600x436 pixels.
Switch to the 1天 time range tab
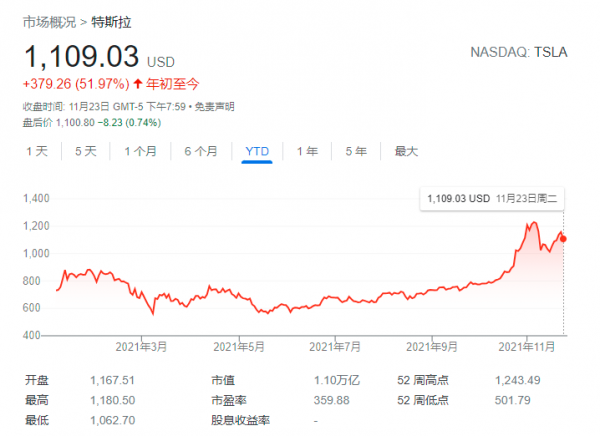pyautogui.click(x=36, y=151)
